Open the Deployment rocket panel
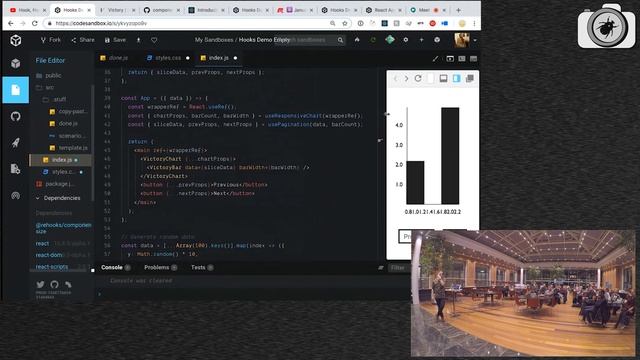The height and width of the screenshot is (360, 640). point(16,143)
